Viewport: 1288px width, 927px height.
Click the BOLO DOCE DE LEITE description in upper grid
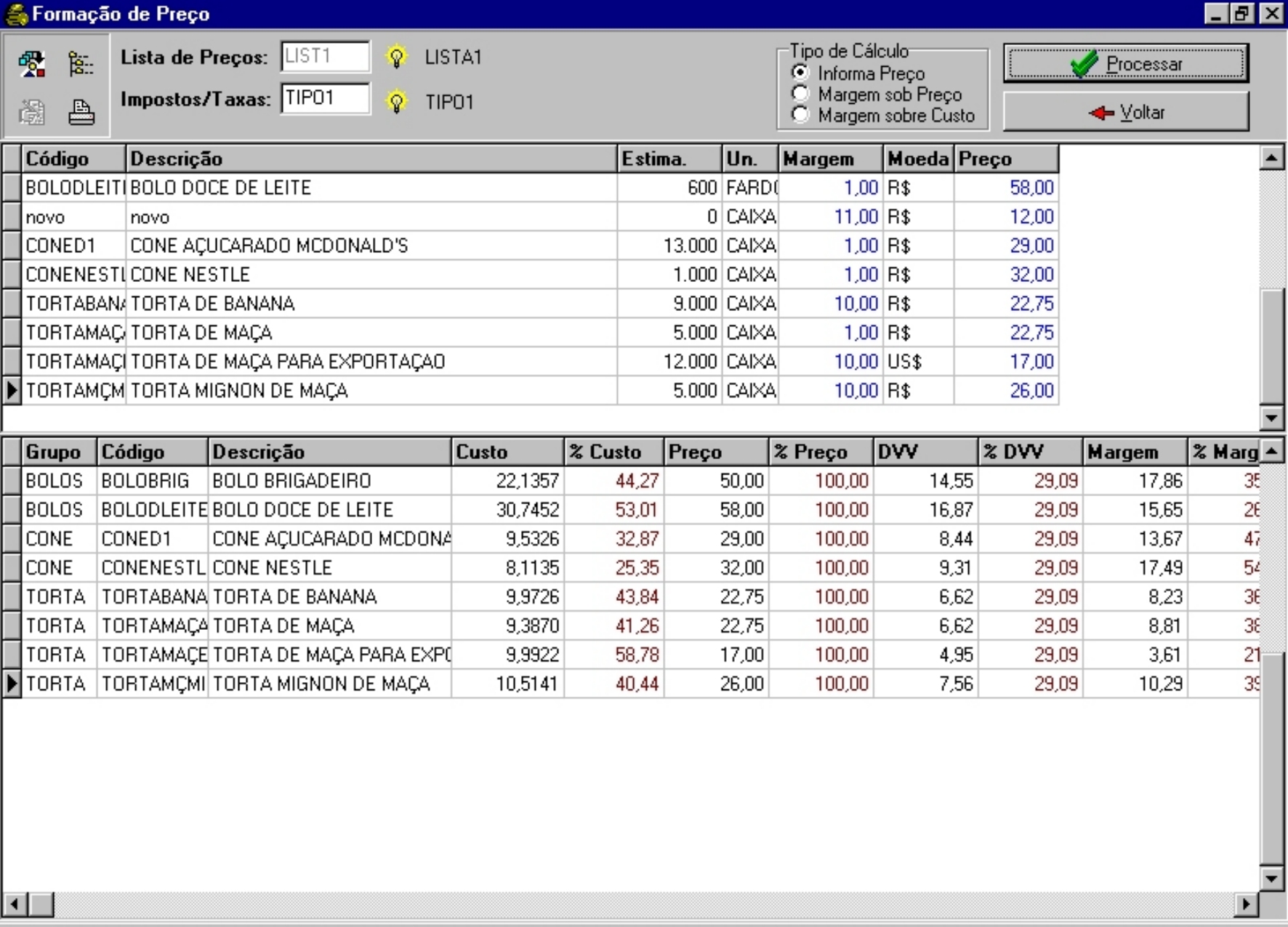click(x=371, y=187)
